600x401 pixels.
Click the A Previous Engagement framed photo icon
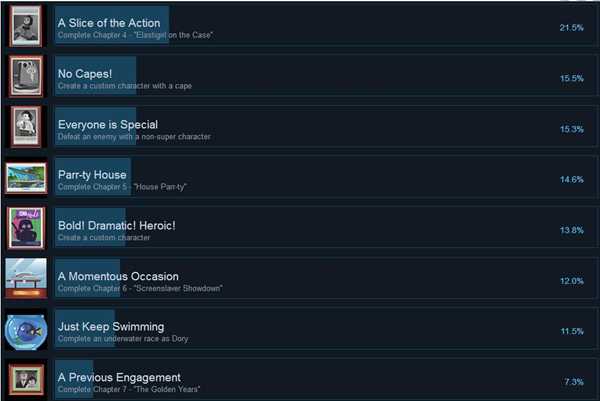tap(26, 380)
